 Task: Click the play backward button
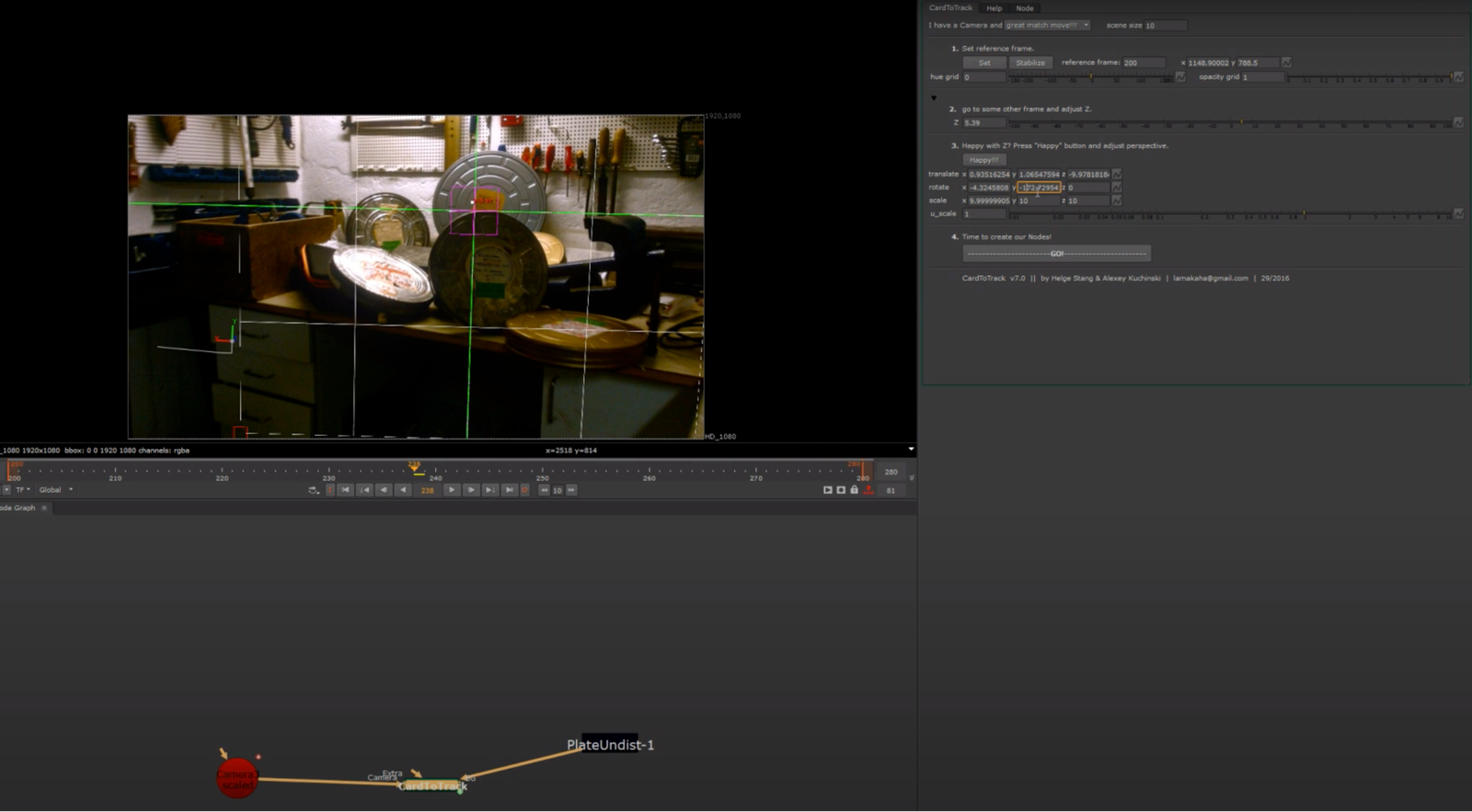click(403, 490)
